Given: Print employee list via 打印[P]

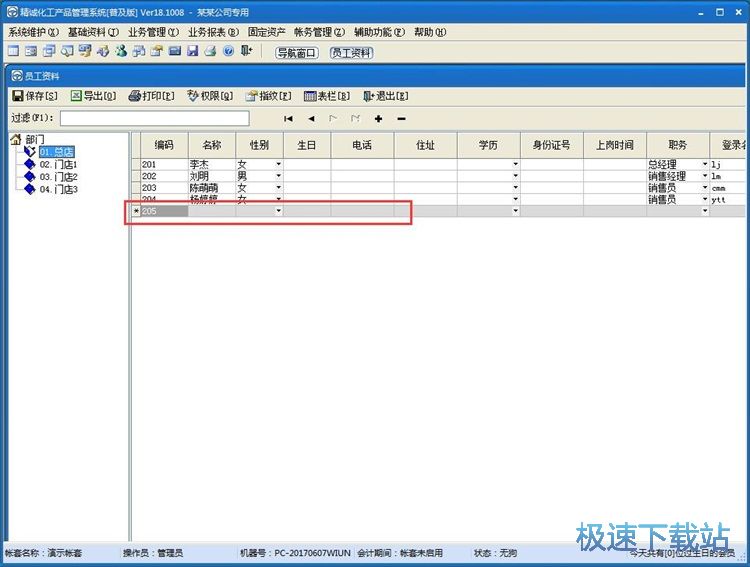Looking at the screenshot, I should (x=152, y=96).
